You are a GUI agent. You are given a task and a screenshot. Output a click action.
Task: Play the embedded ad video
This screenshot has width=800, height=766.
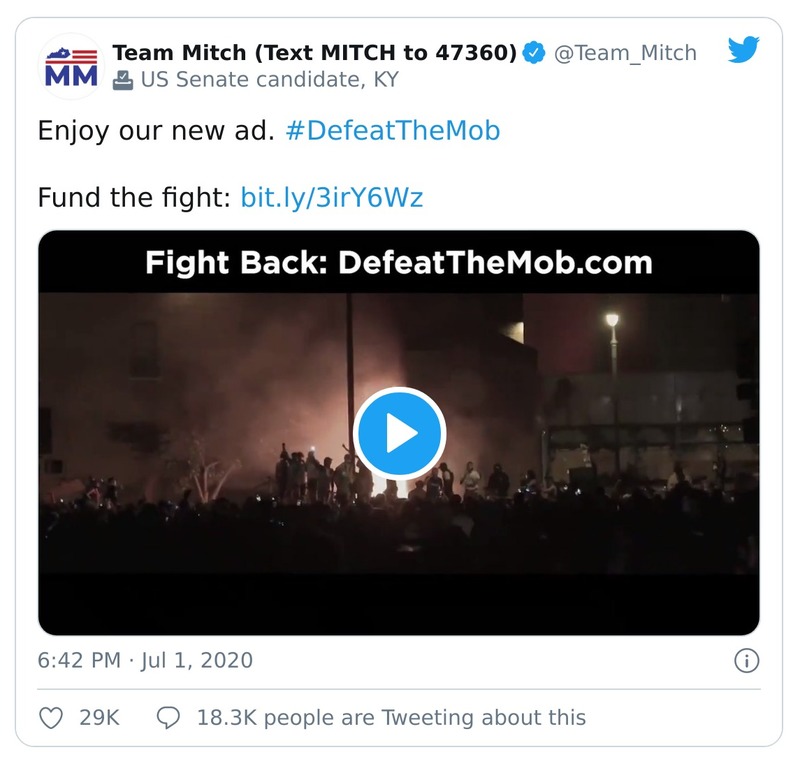[x=399, y=433]
